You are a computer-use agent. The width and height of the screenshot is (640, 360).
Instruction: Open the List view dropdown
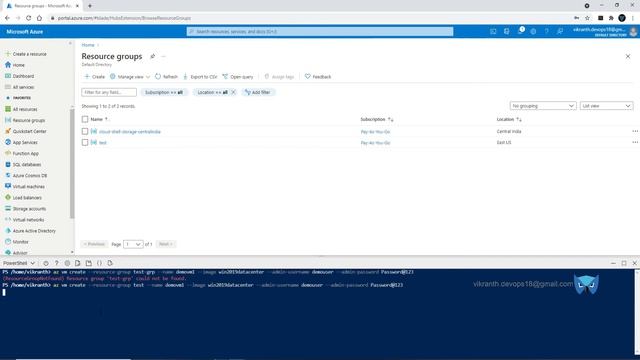click(607, 106)
